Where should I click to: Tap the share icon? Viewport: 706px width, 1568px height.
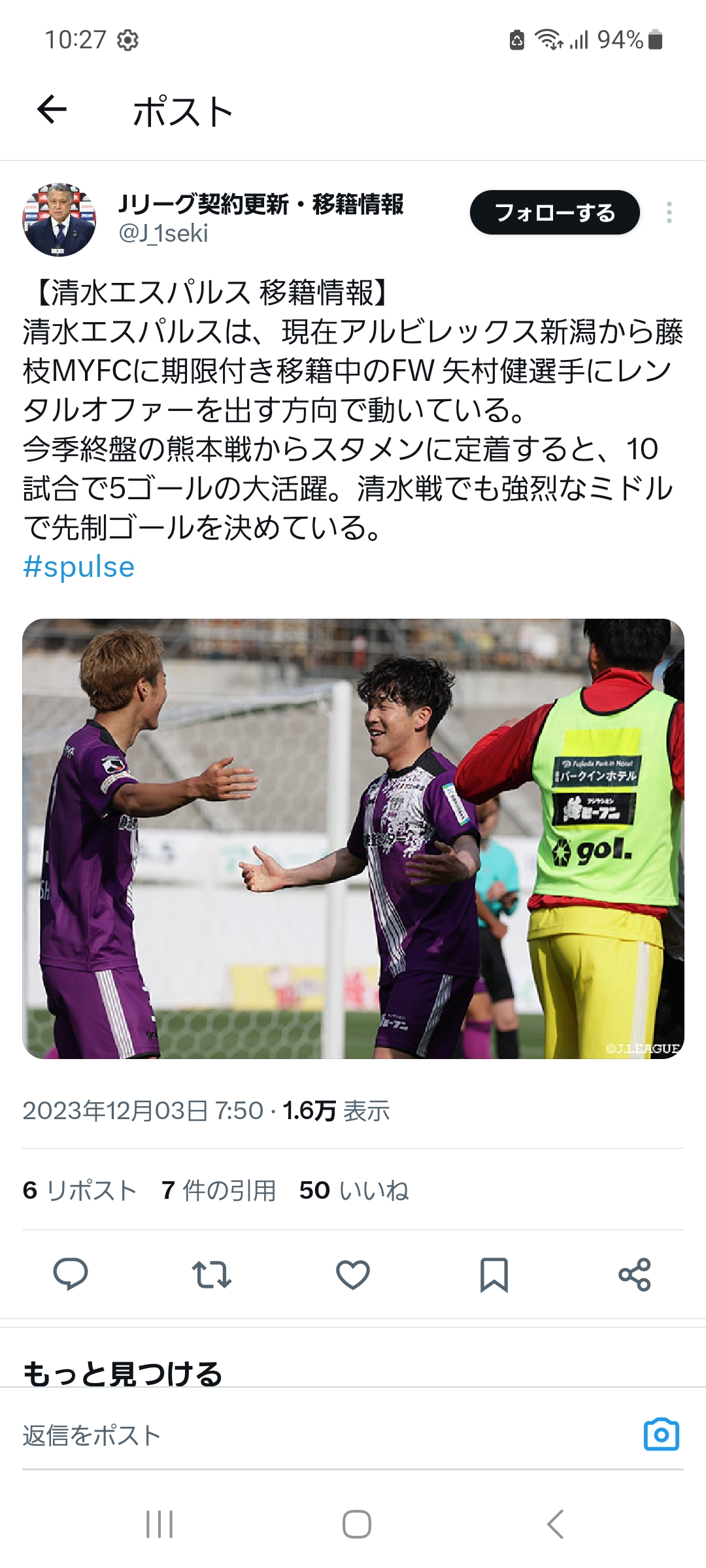(x=635, y=1274)
